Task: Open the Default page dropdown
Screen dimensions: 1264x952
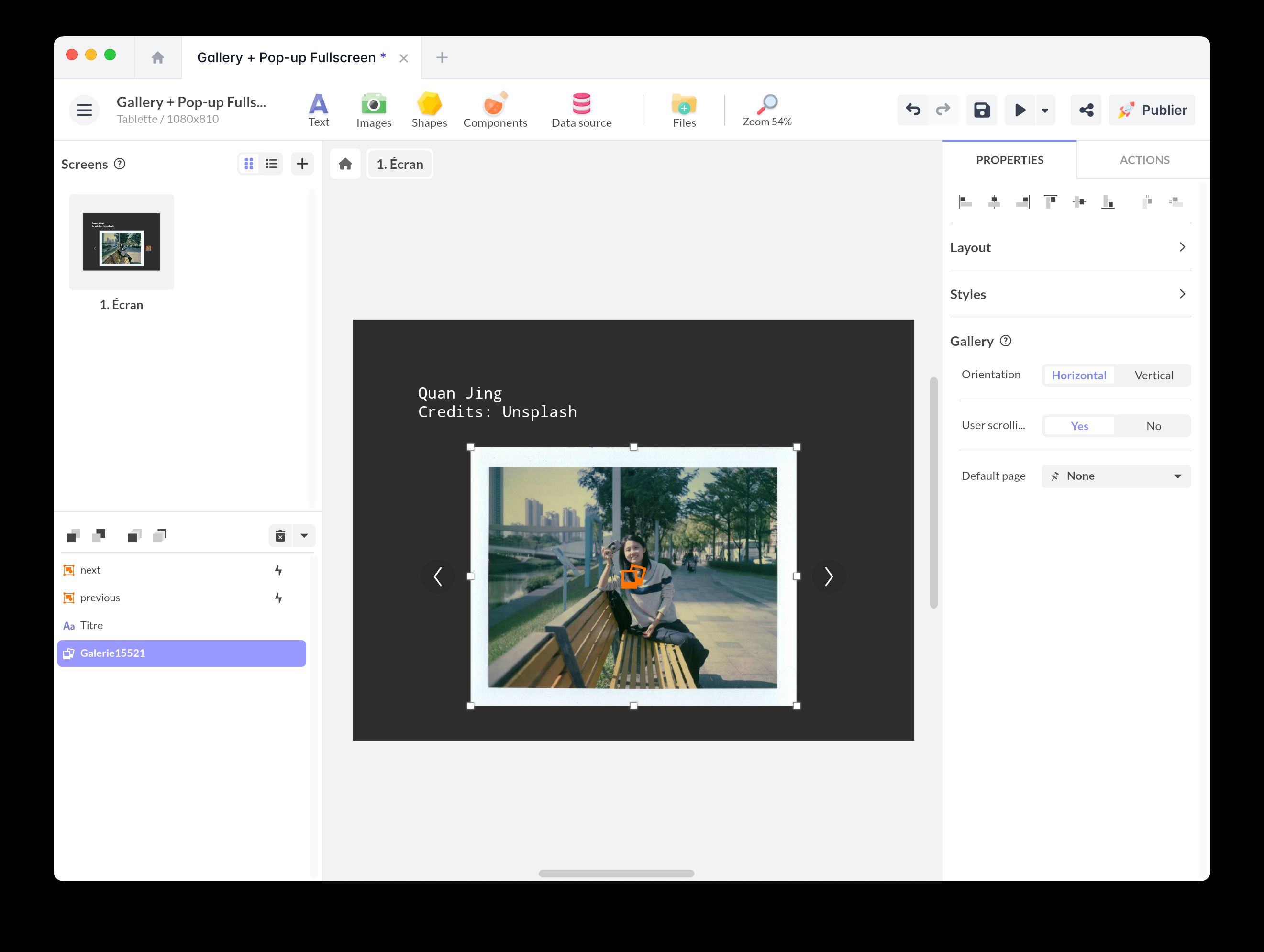Action: (1116, 476)
